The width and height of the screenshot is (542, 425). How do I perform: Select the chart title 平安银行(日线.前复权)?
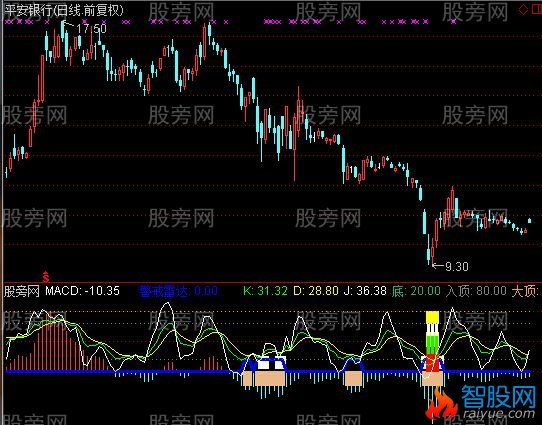64,10
